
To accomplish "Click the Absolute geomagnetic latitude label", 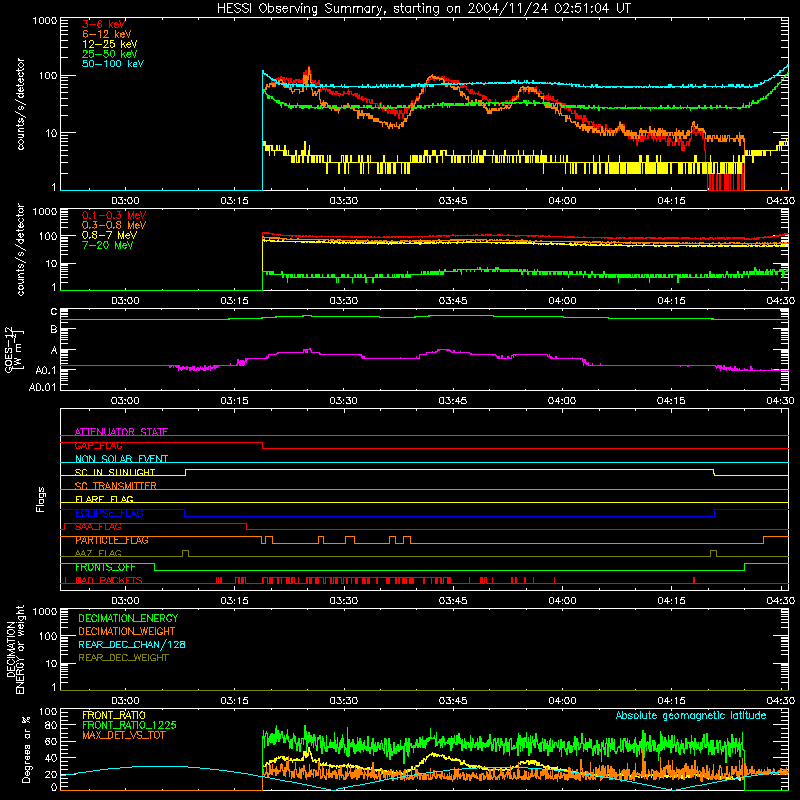I will pyautogui.click(x=691, y=716).
